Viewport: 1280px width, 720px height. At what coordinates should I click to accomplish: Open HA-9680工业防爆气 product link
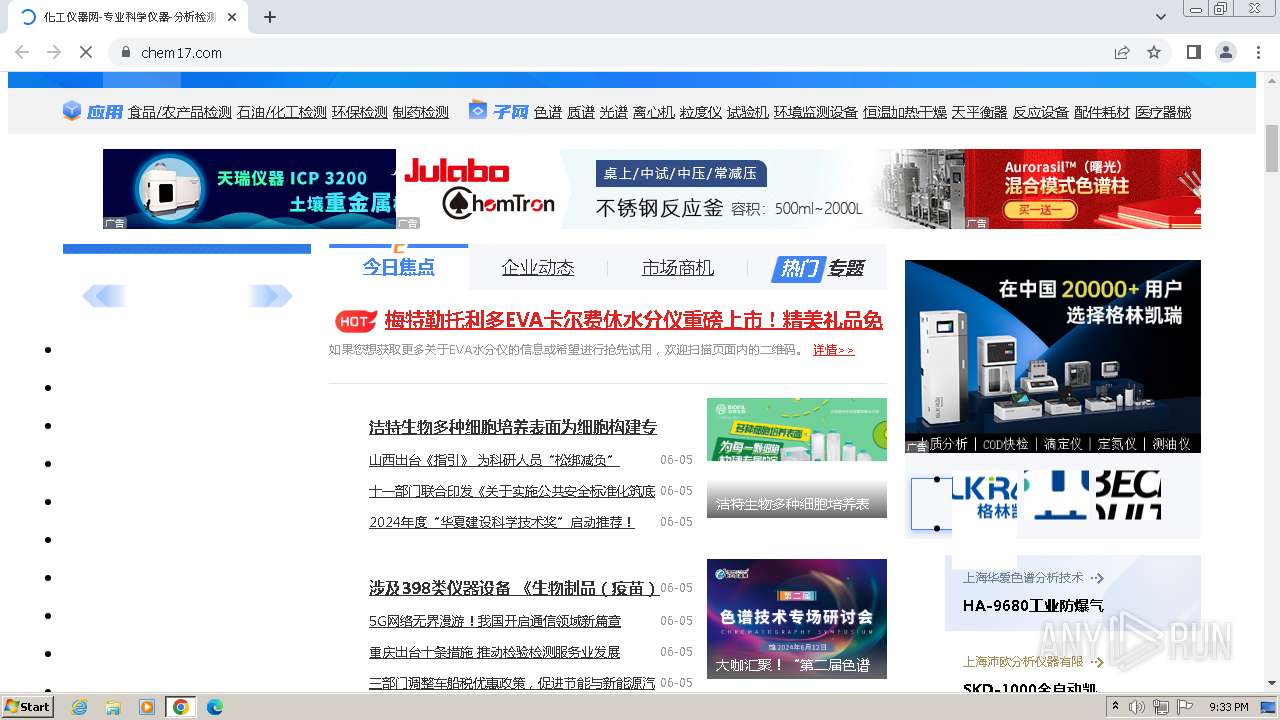click(1033, 605)
